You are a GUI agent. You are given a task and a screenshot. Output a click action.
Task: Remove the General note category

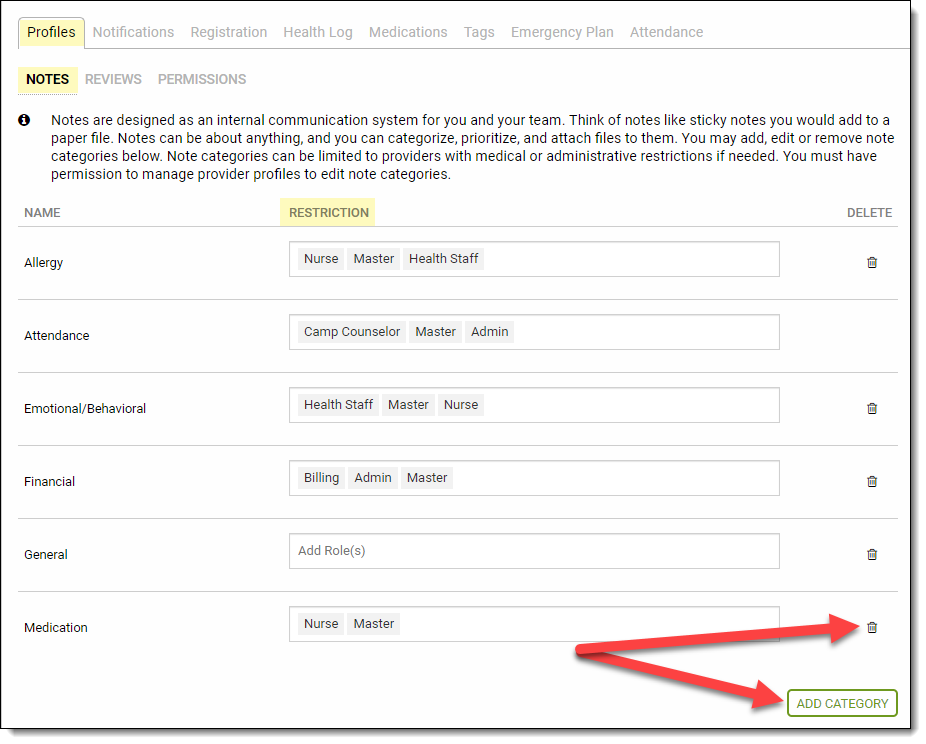click(x=872, y=554)
